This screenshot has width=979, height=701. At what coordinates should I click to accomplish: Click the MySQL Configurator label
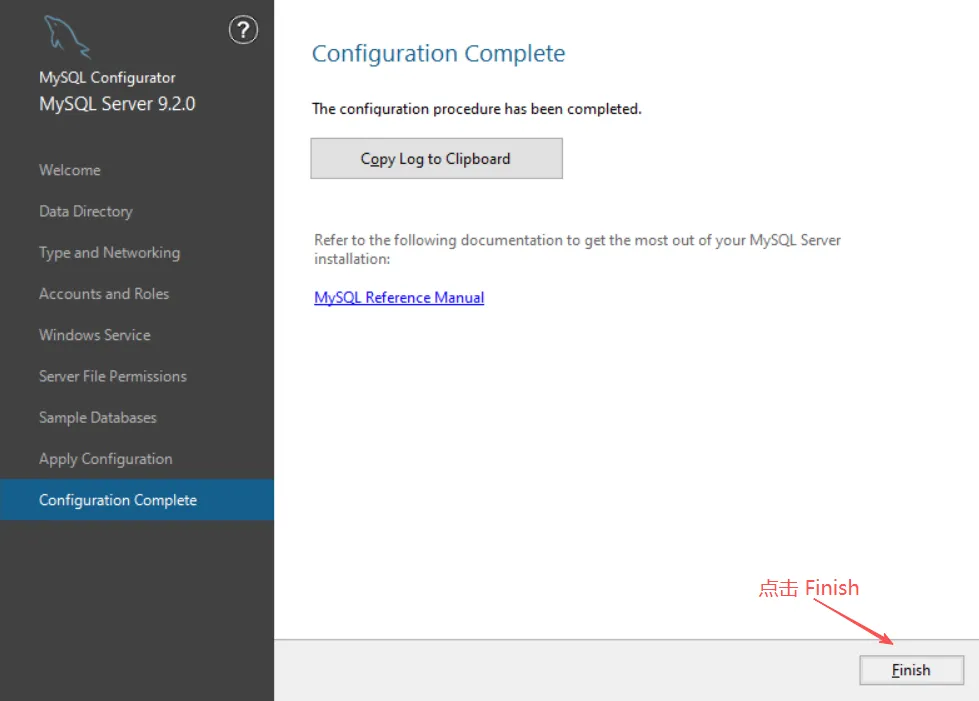tap(107, 77)
